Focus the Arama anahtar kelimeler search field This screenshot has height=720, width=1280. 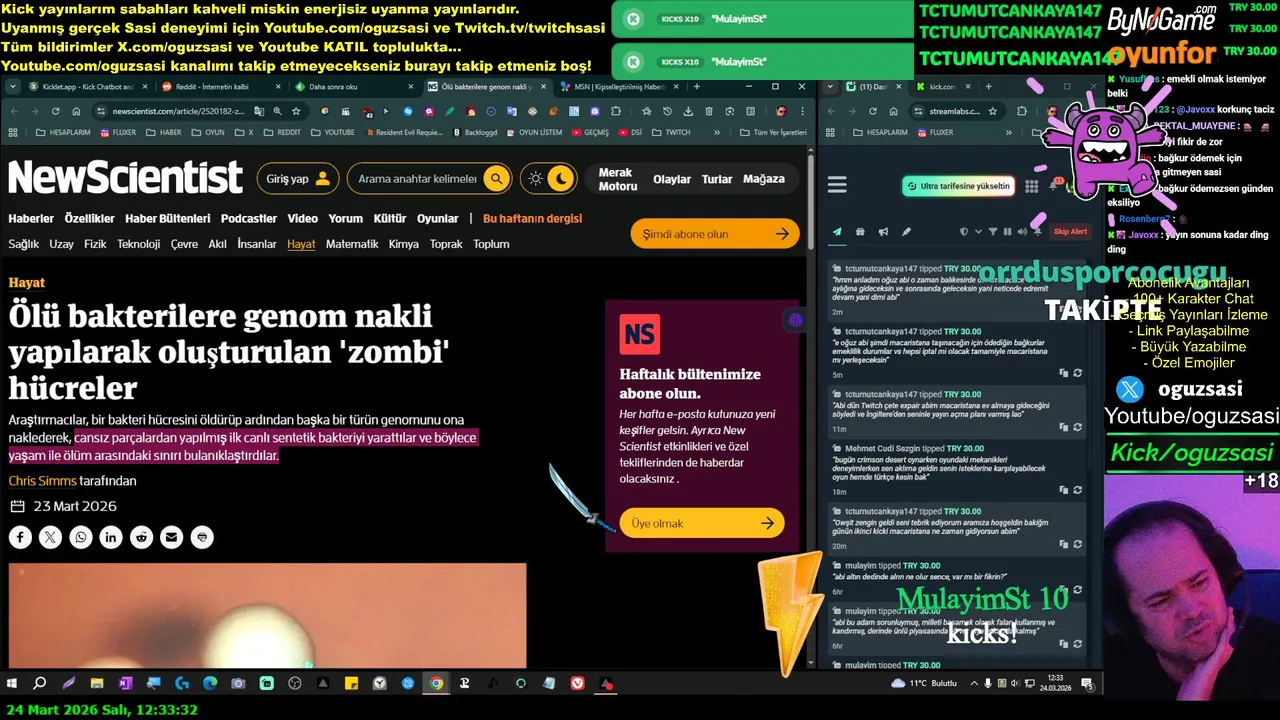coord(417,179)
